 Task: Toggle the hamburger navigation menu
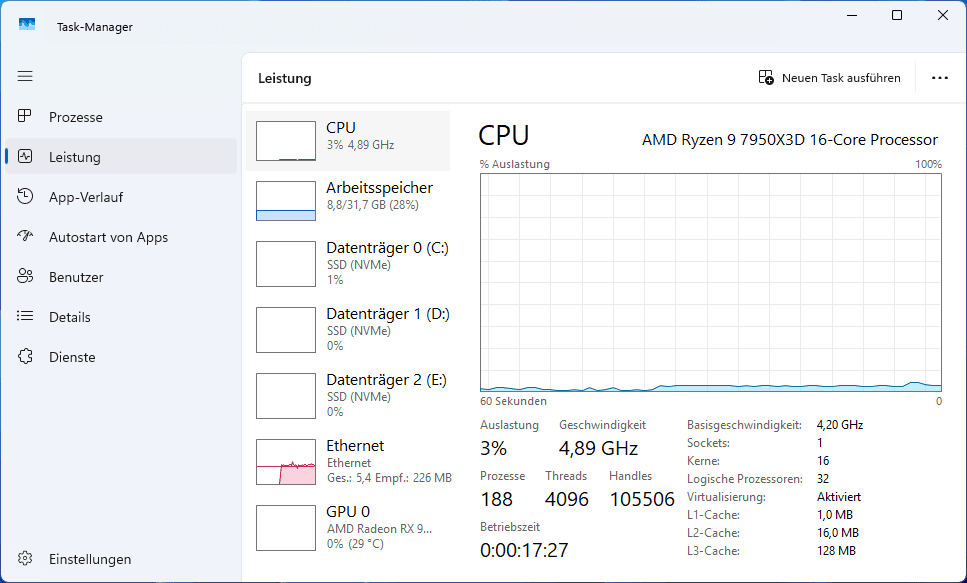point(25,76)
